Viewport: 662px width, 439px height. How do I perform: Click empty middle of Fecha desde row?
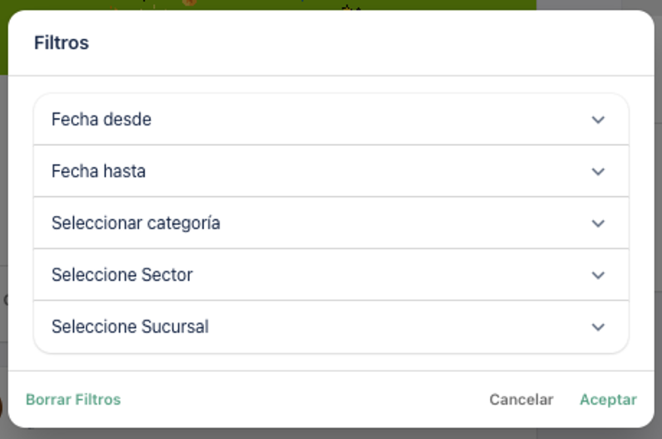point(370,120)
